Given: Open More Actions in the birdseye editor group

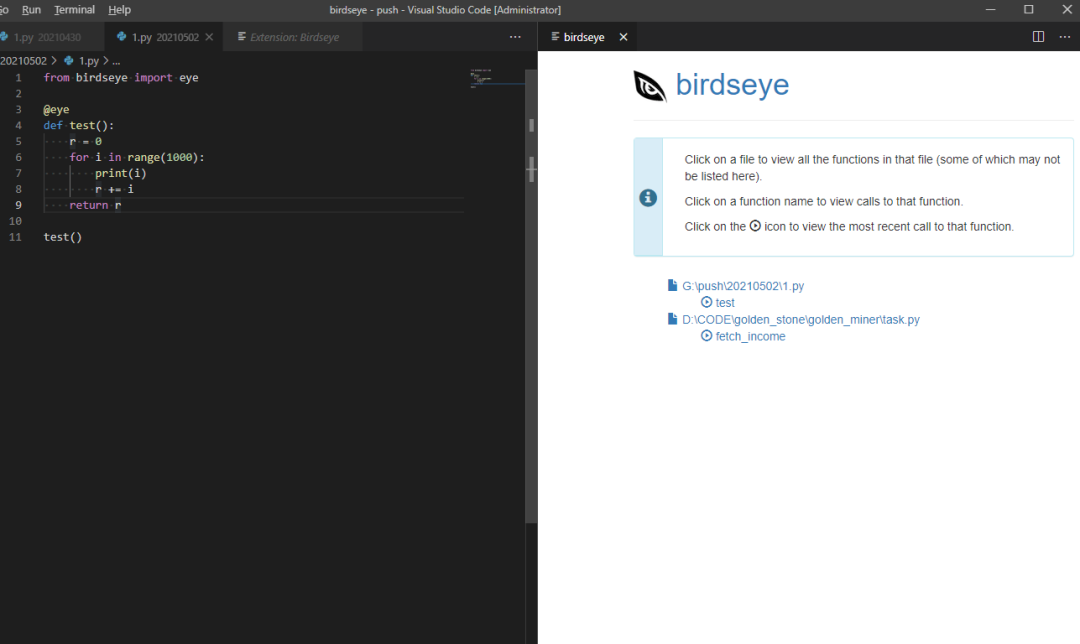Looking at the screenshot, I should pos(1064,37).
